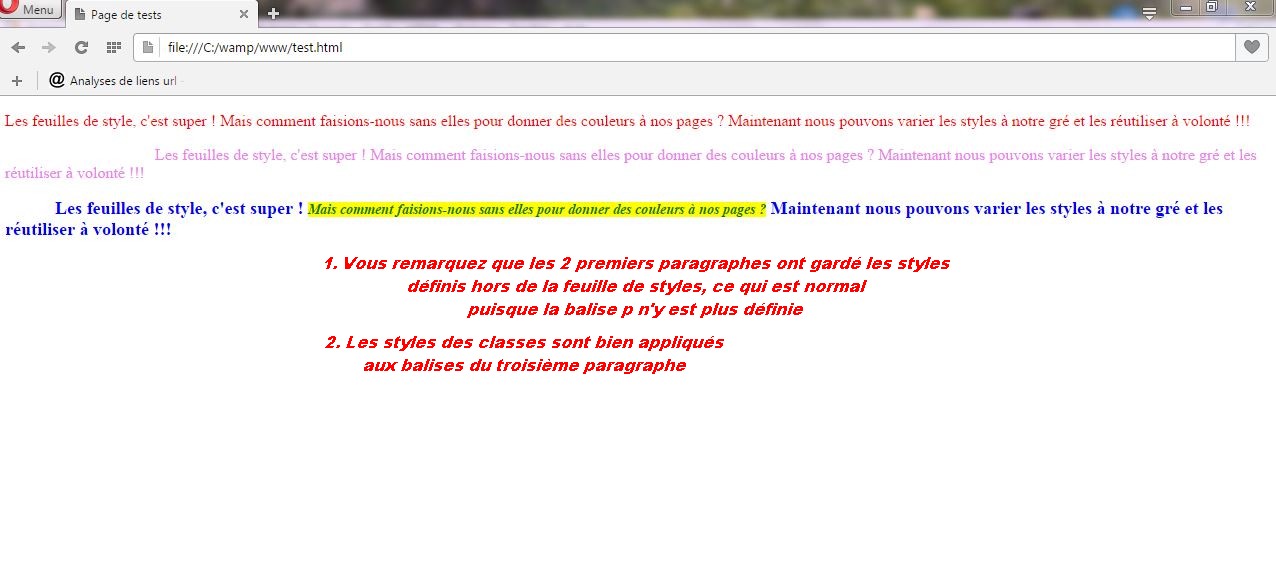Restore down the Opera window
1276x575 pixels.
1211,7
